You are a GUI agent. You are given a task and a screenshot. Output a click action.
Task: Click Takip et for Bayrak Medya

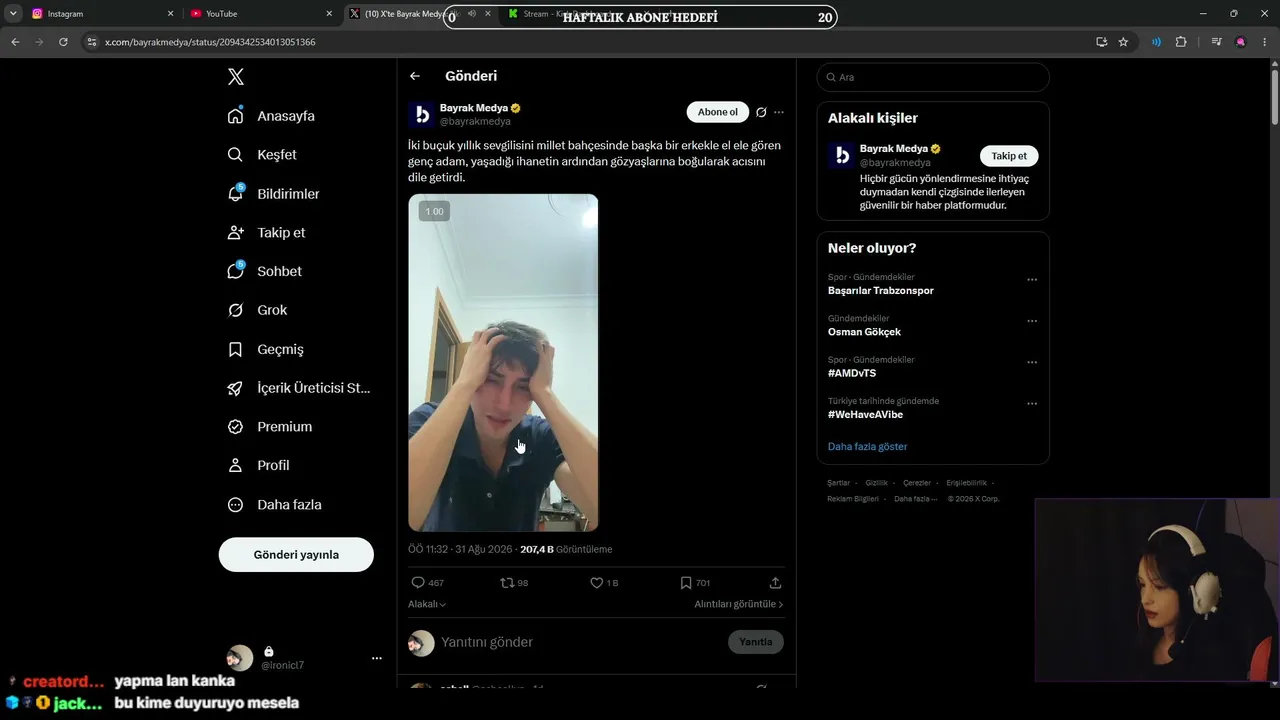1009,156
